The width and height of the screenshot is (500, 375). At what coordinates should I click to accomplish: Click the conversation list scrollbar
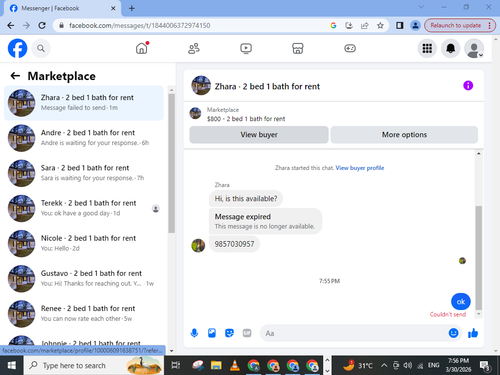(172, 163)
